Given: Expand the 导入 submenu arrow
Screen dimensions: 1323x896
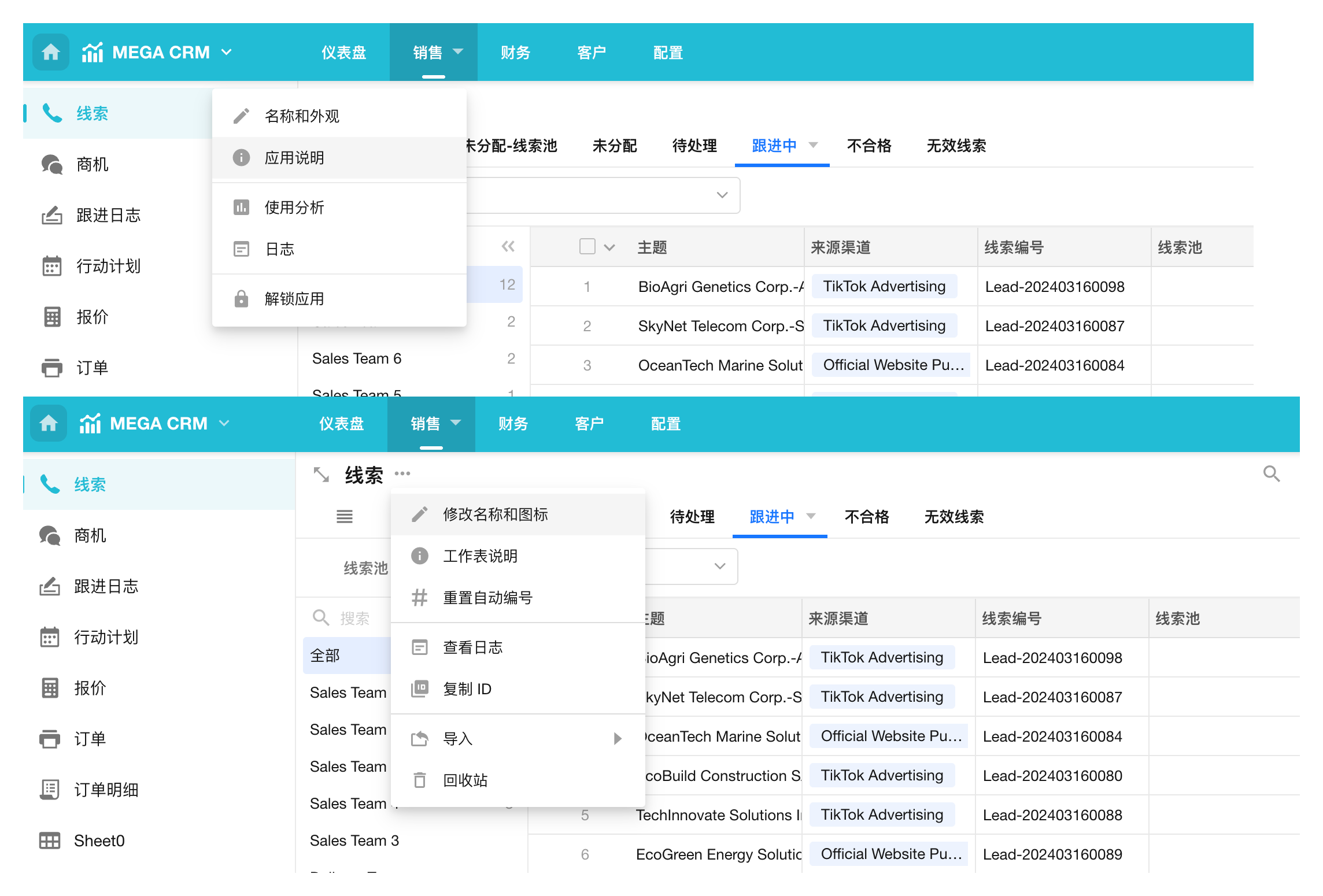Looking at the screenshot, I should coord(618,738).
